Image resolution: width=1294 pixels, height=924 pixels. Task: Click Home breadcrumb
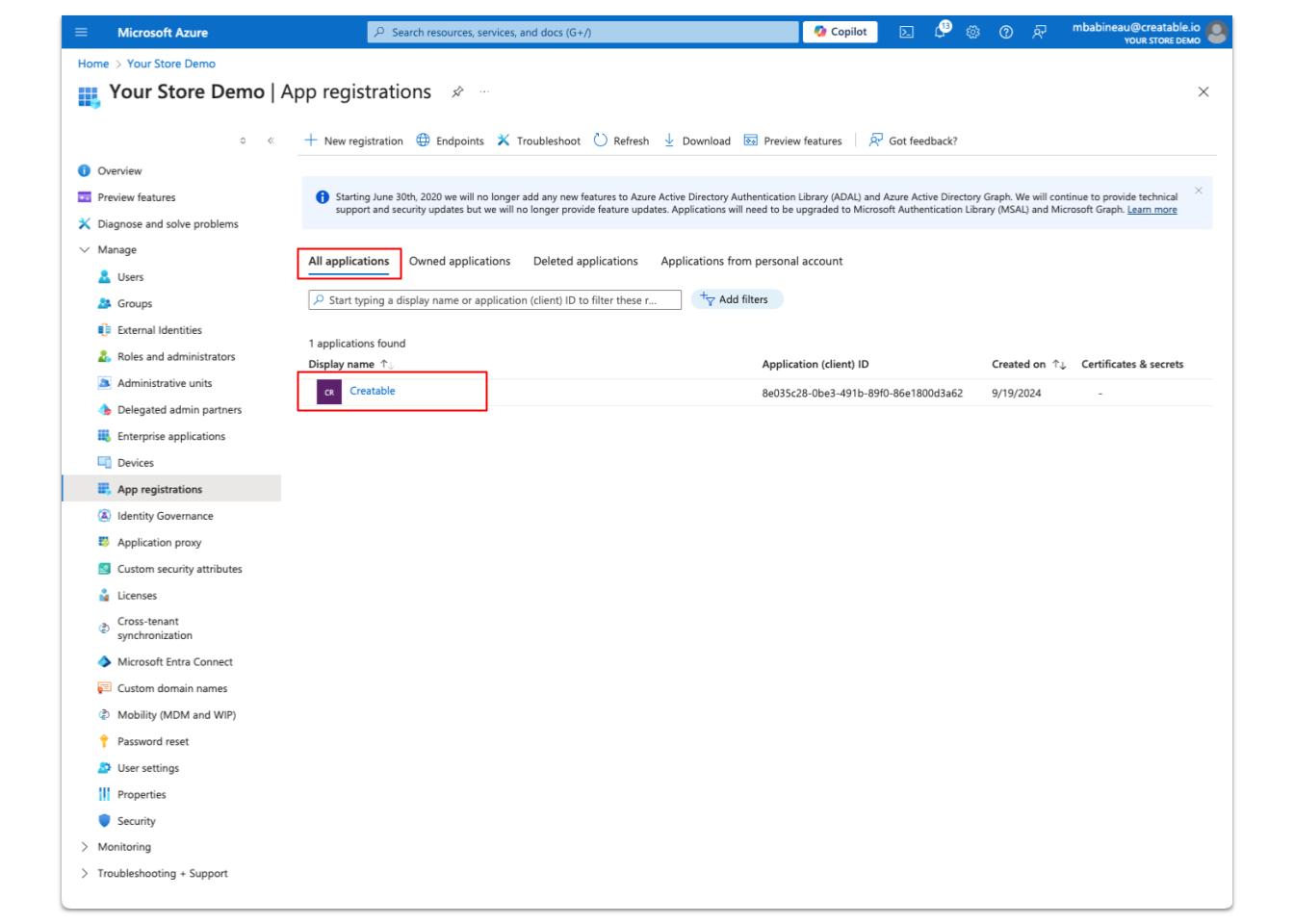tap(93, 64)
